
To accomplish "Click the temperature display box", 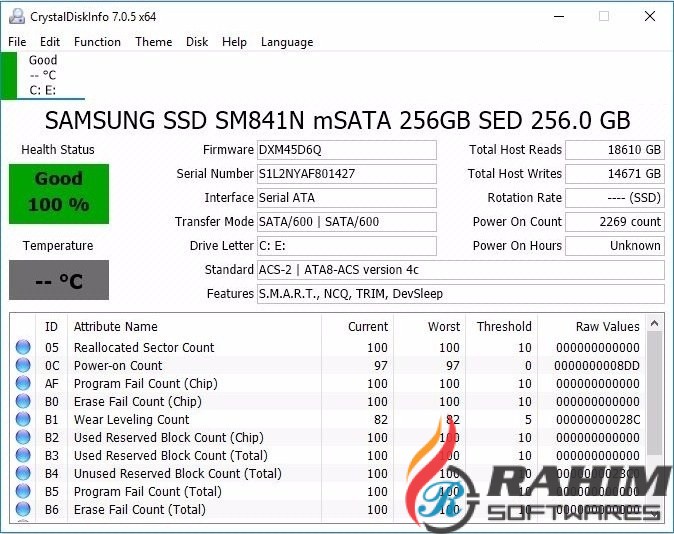I will pos(59,280).
